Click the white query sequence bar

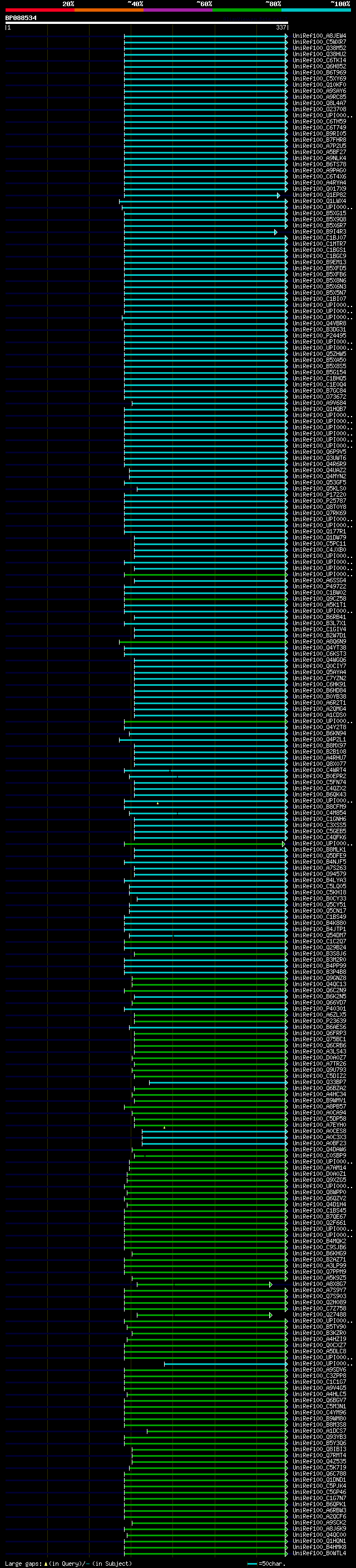pos(147,23)
